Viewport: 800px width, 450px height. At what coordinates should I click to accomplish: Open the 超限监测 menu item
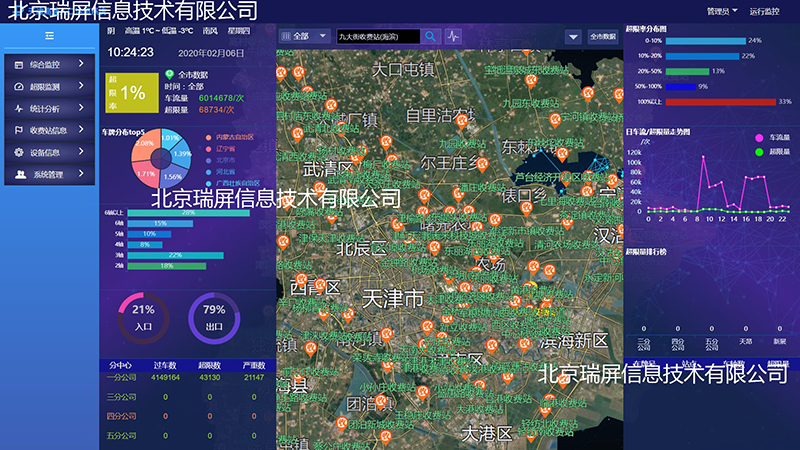click(49, 86)
